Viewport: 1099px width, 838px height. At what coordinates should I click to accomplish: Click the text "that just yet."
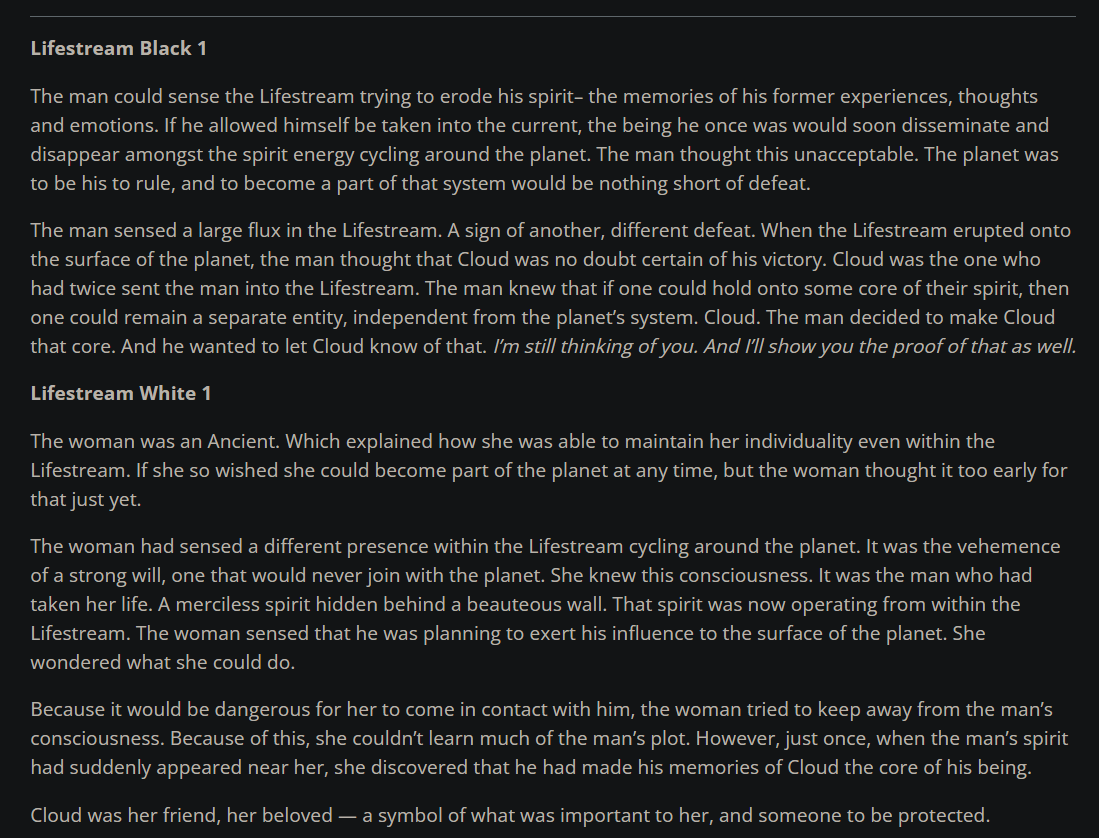coord(86,499)
